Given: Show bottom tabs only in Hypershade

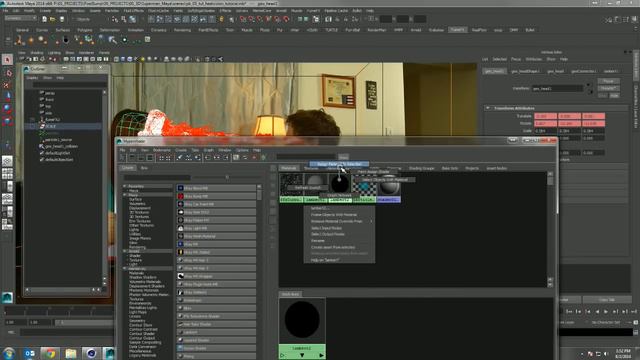Looking at the screenshot, I should tap(141, 158).
